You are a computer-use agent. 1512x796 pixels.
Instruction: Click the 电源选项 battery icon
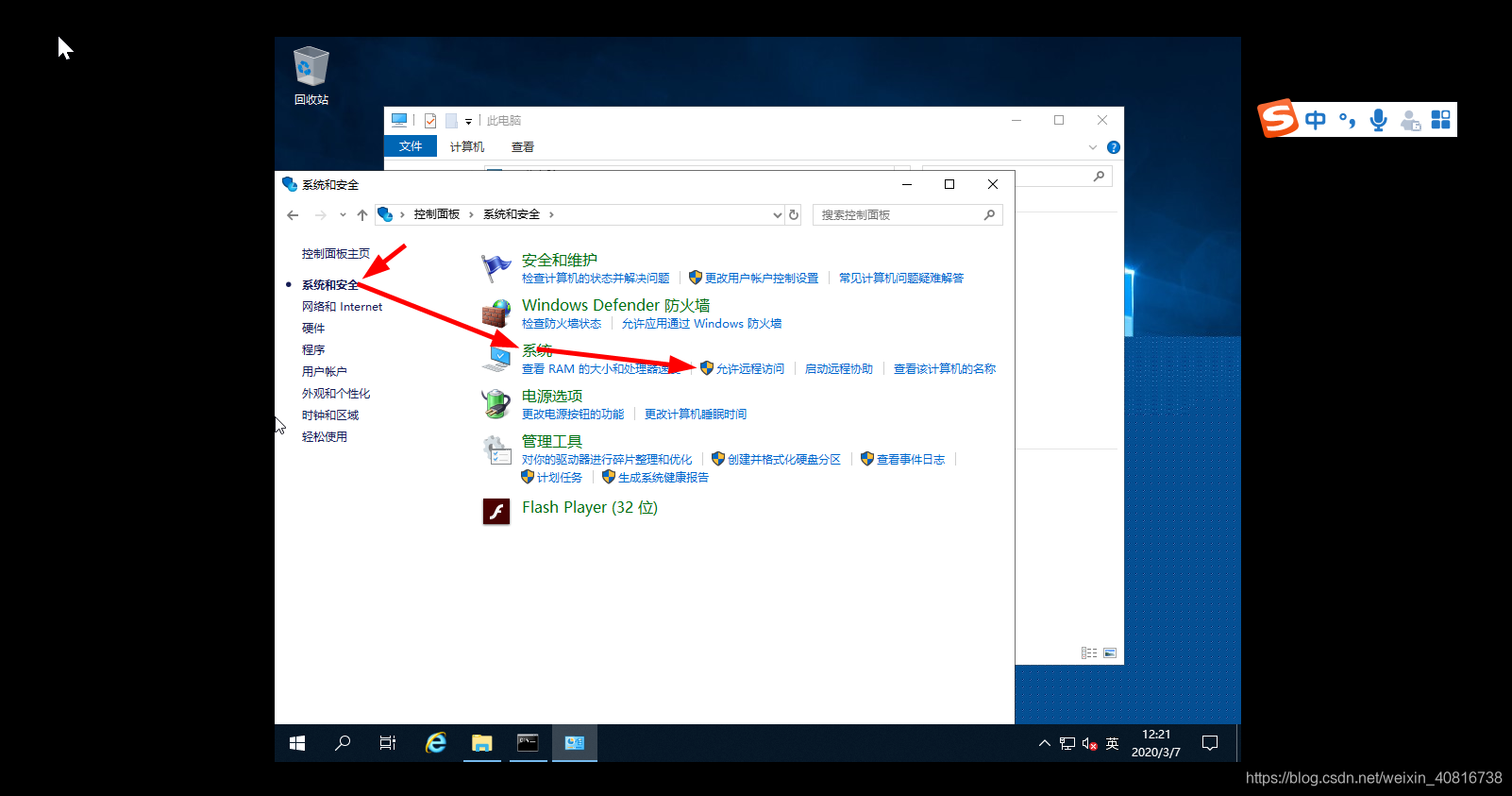click(x=496, y=404)
